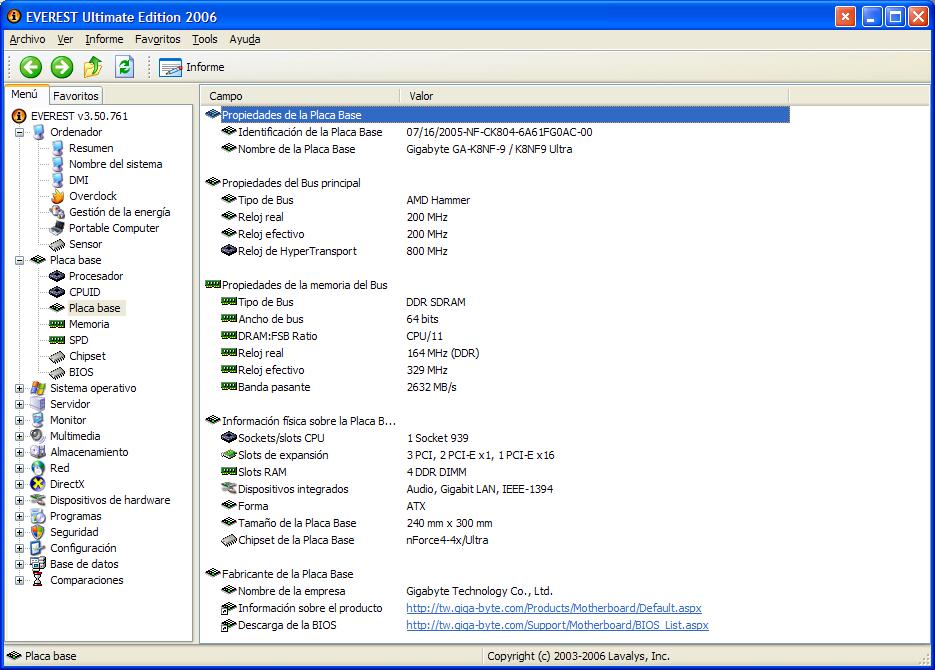Select DMI in the tree
The image size is (935, 670).
79,180
